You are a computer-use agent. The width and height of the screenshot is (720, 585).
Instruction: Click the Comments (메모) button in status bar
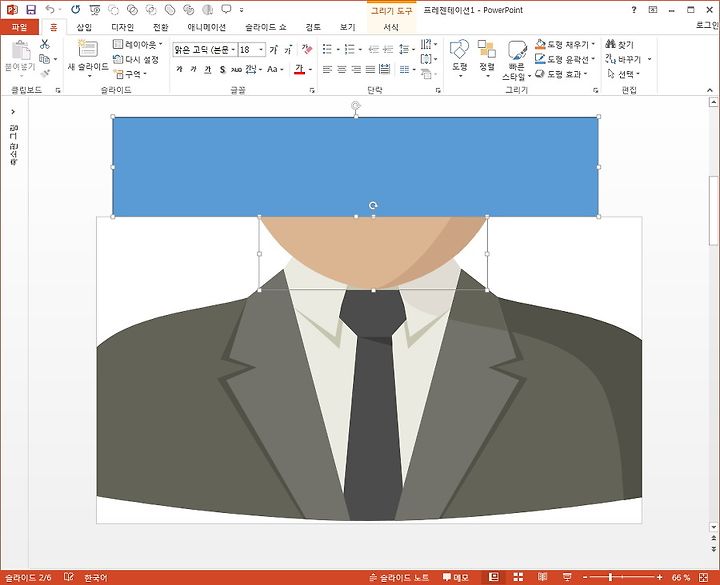pyautogui.click(x=456, y=577)
